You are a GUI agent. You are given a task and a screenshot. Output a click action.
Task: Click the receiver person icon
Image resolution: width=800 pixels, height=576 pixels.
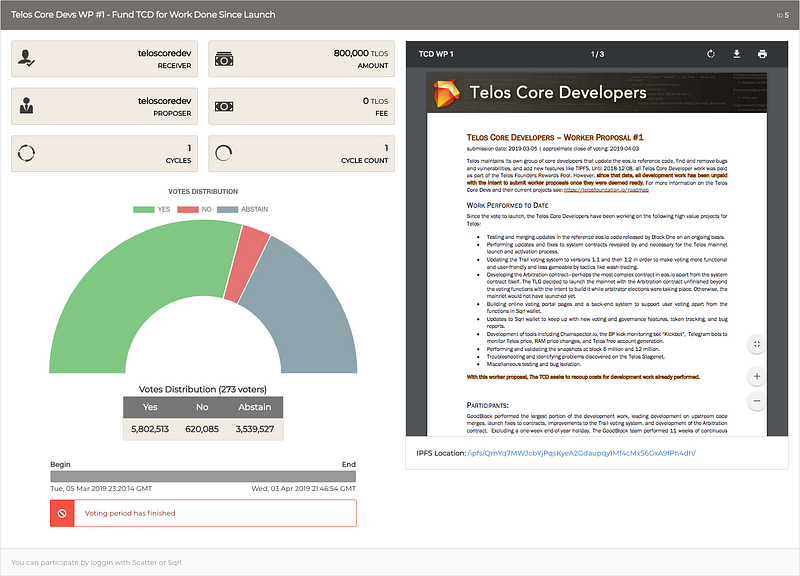28,59
